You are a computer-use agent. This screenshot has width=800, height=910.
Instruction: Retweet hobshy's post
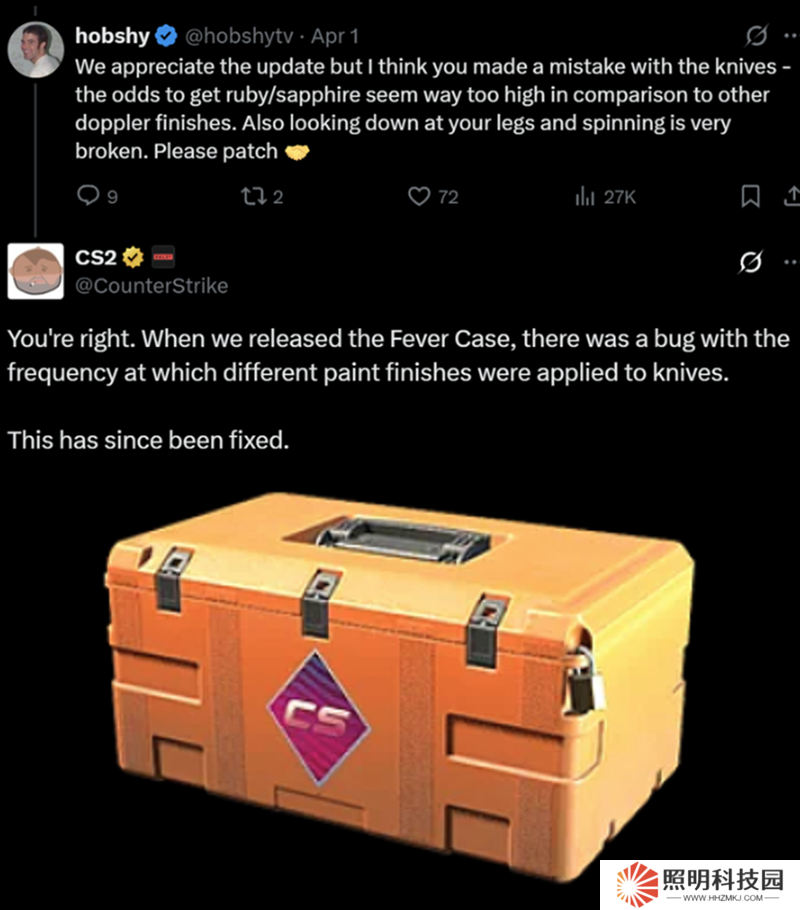(262, 196)
